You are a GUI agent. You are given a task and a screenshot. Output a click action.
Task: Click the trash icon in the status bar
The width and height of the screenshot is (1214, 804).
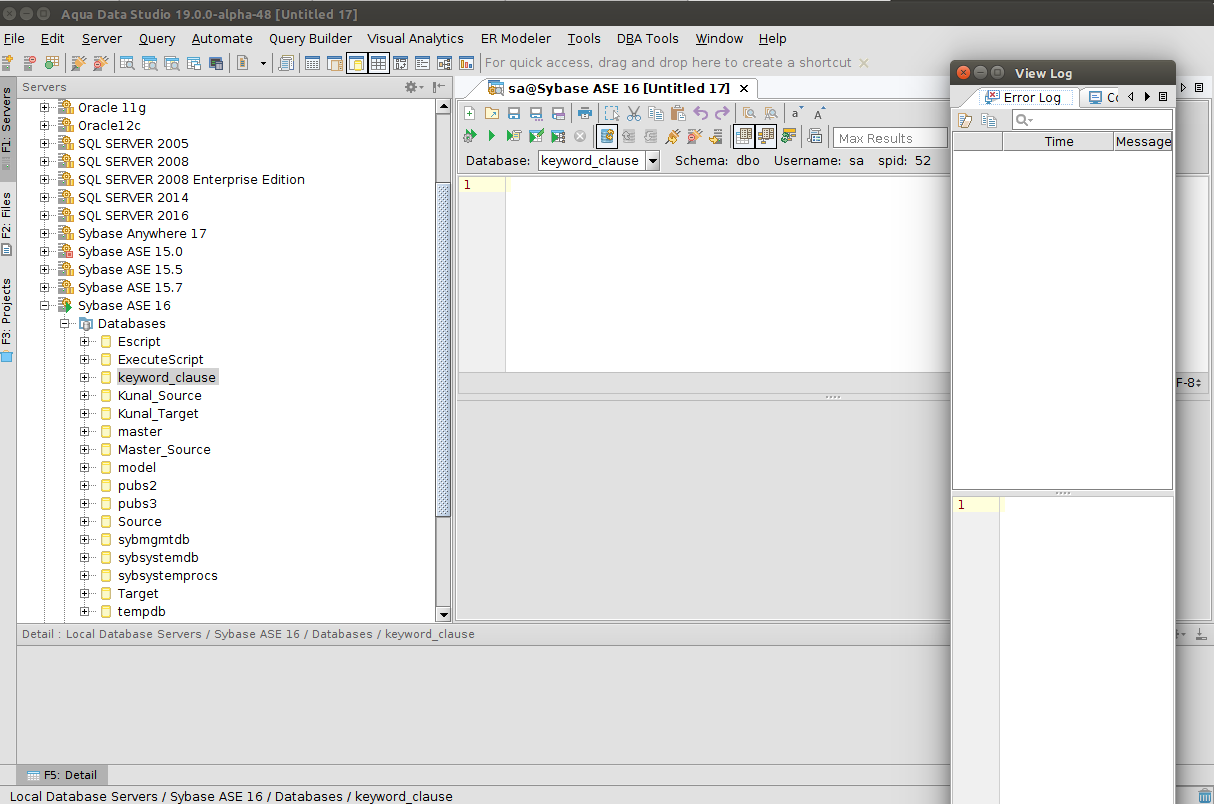pyautogui.click(x=1204, y=796)
